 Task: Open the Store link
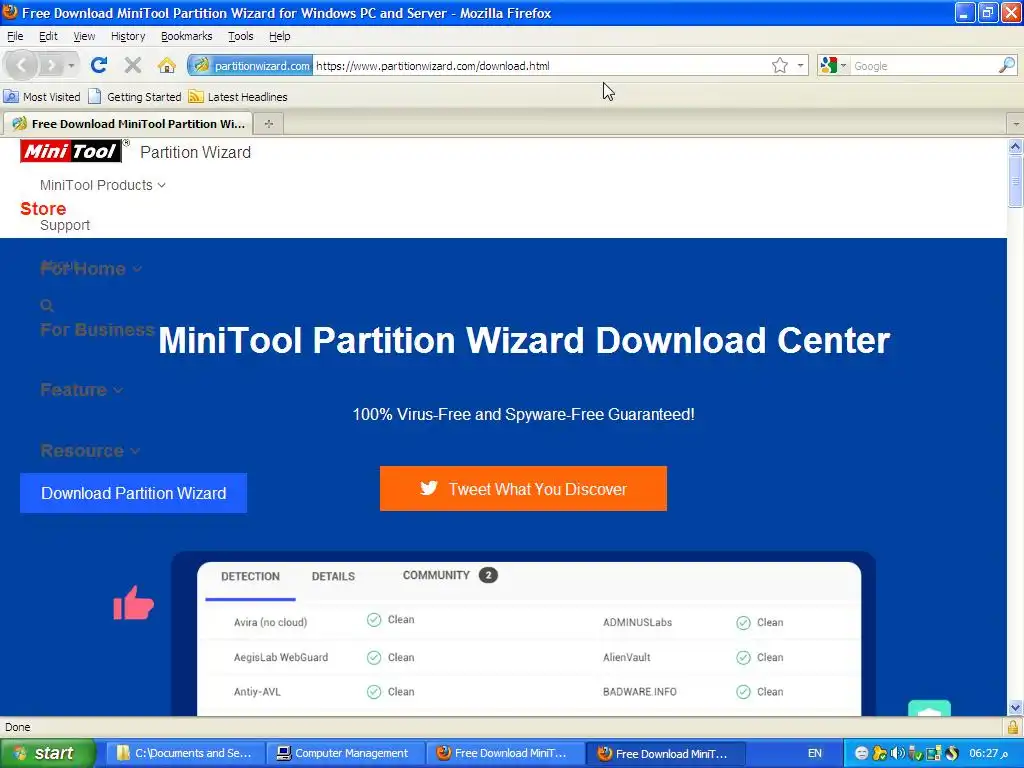(x=43, y=209)
